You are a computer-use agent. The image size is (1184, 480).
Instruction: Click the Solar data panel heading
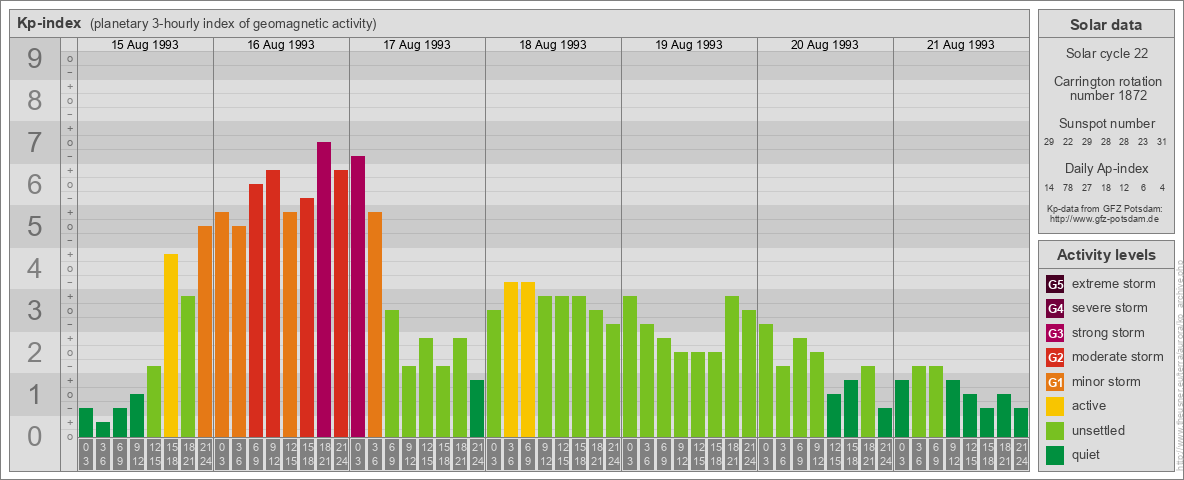(1105, 25)
